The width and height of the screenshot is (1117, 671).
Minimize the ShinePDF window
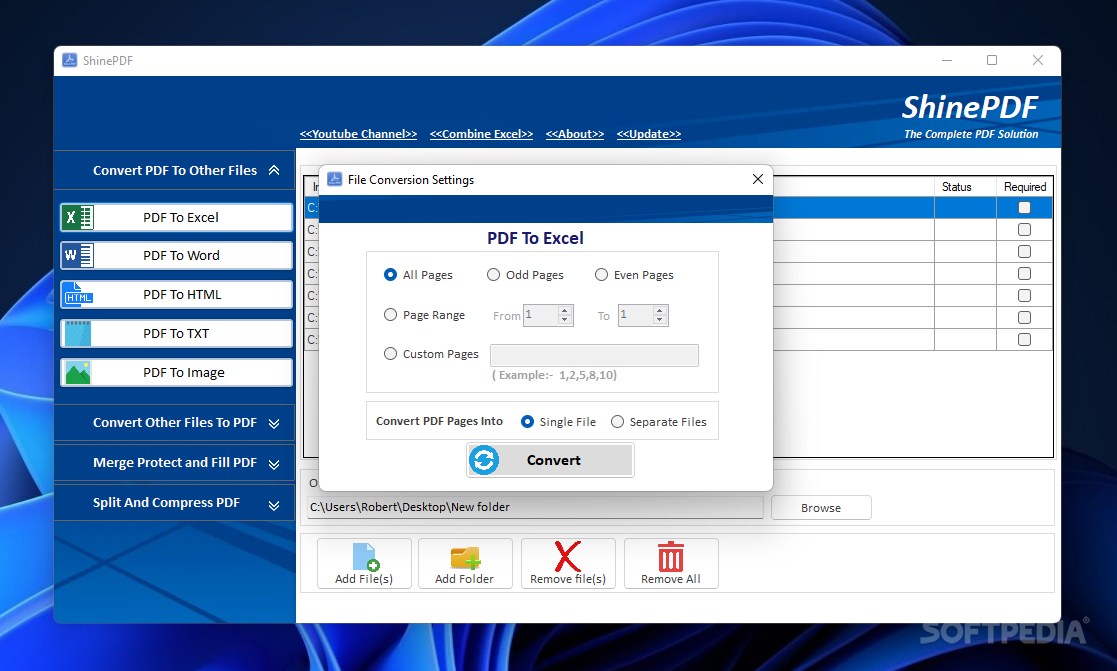[x=947, y=61]
